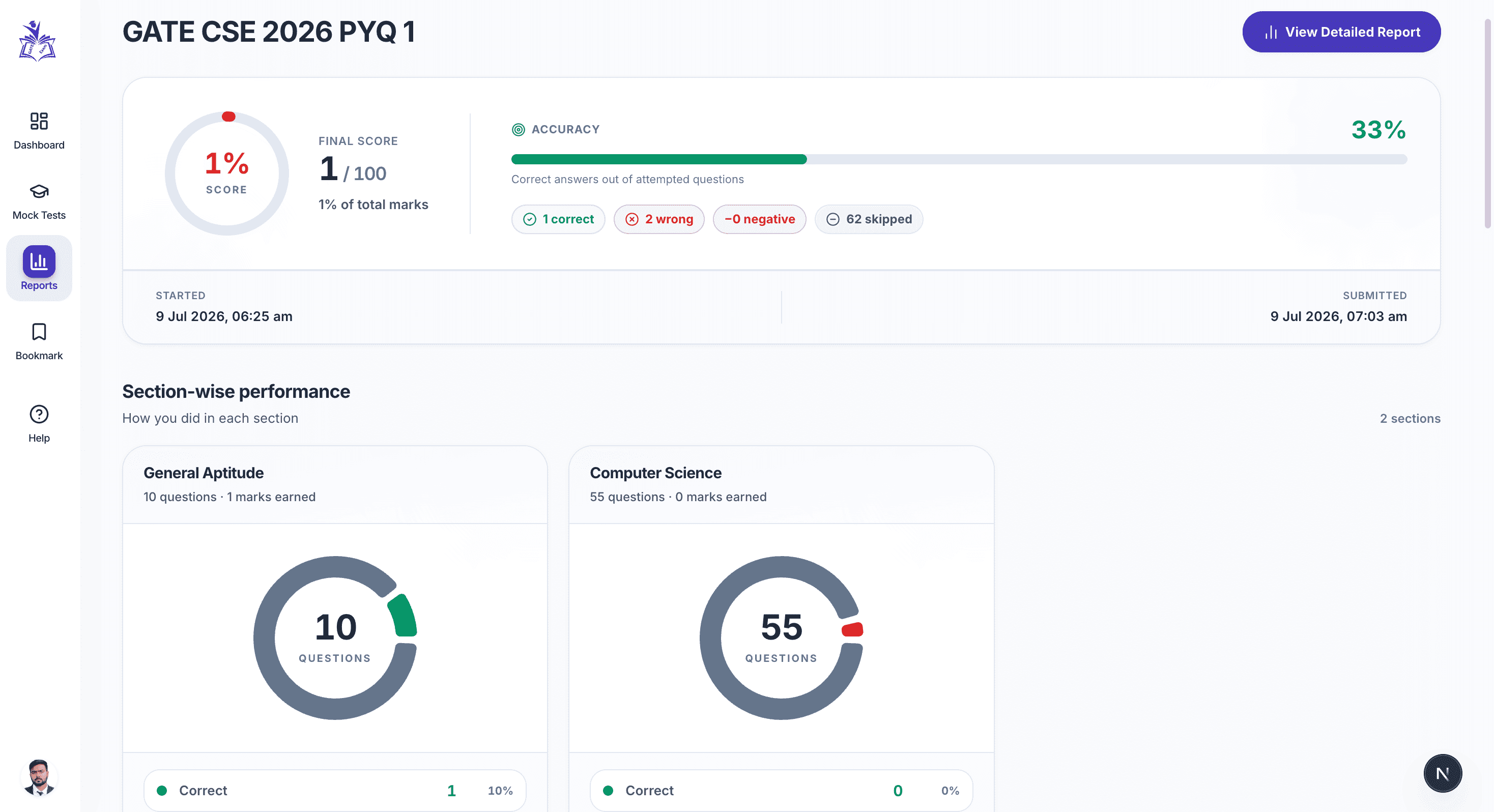Click the minus circle in skipped chip

pyautogui.click(x=833, y=219)
